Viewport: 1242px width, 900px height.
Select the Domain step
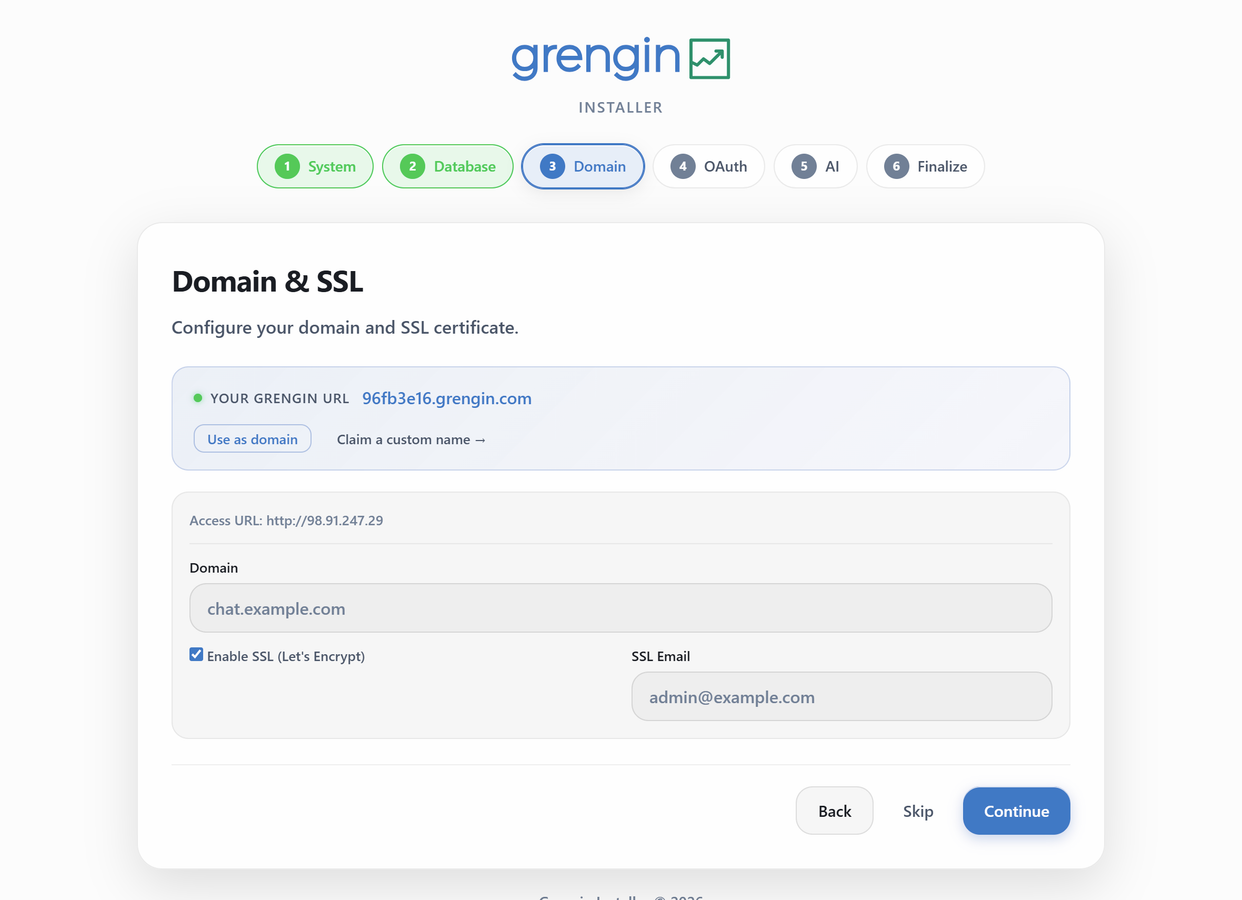pyautogui.click(x=583, y=166)
